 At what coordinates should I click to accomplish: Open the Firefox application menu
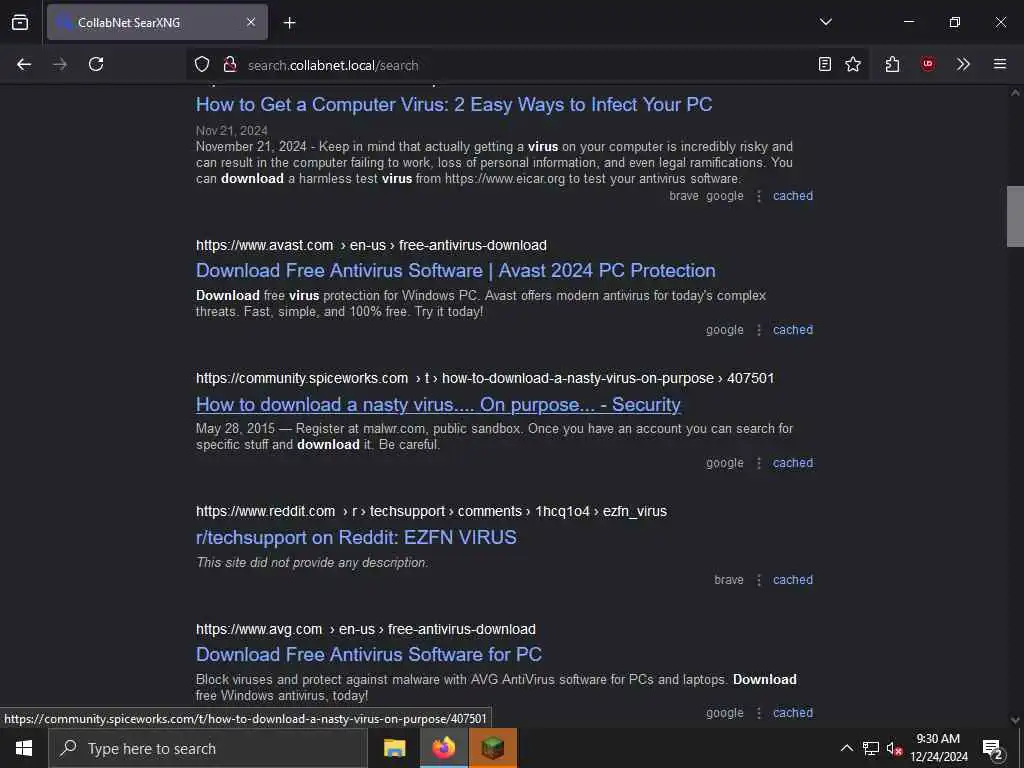999,64
